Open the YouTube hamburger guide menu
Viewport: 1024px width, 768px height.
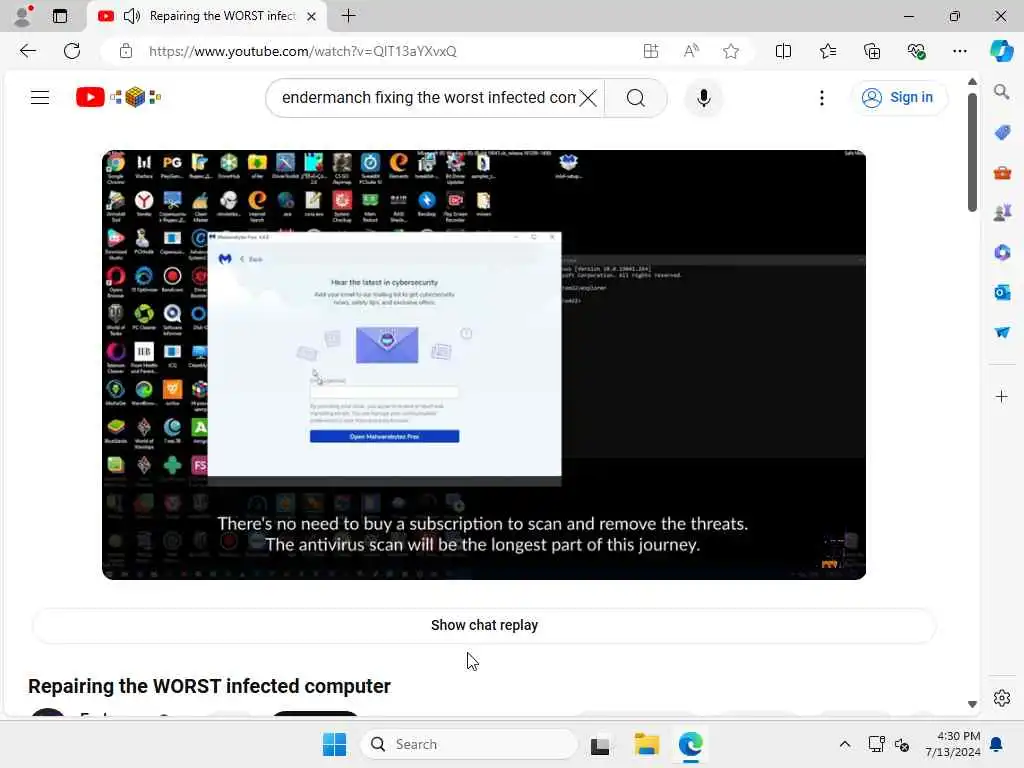(x=40, y=97)
